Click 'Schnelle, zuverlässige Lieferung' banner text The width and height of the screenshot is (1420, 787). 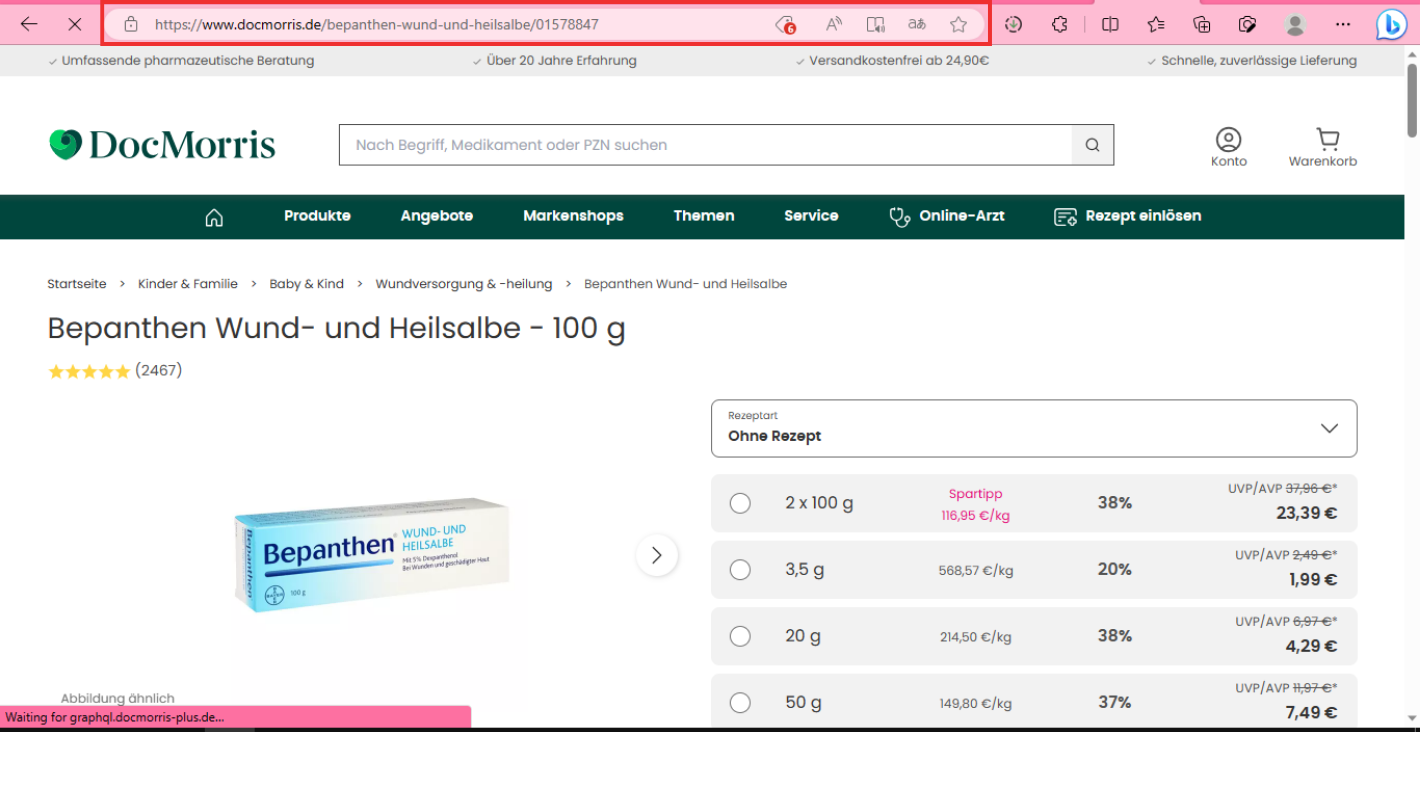point(1259,60)
